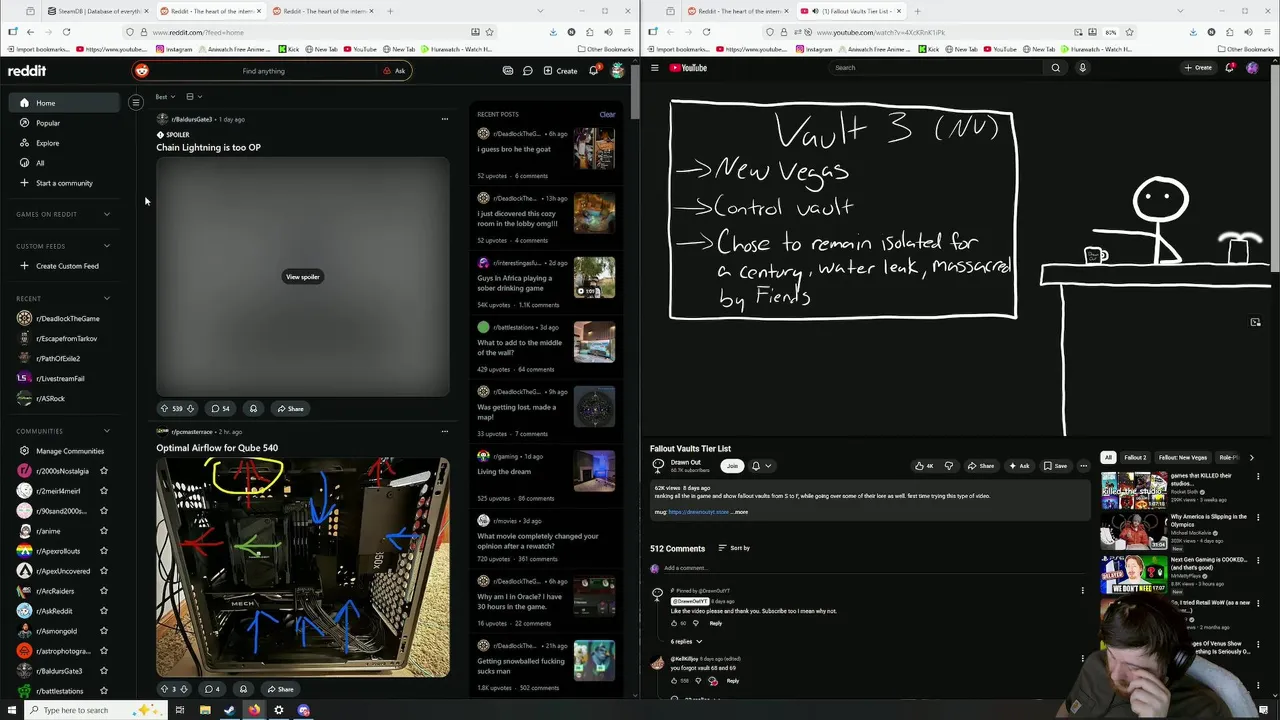Favorite r/Apexrollouts with its star

click(103, 551)
